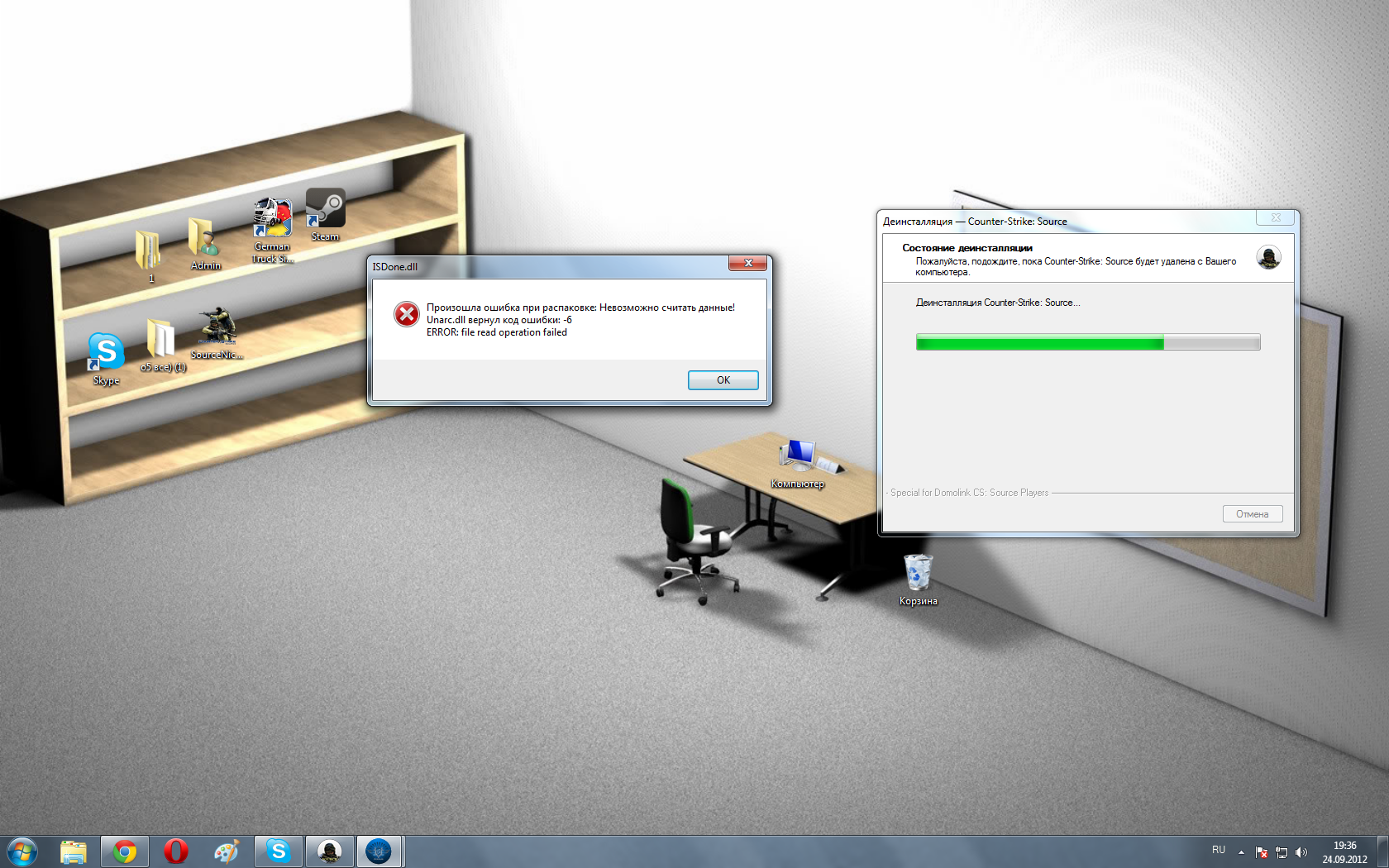This screenshot has width=1389, height=868.
Task: Open Action Center flag icon in tray
Action: (1262, 852)
